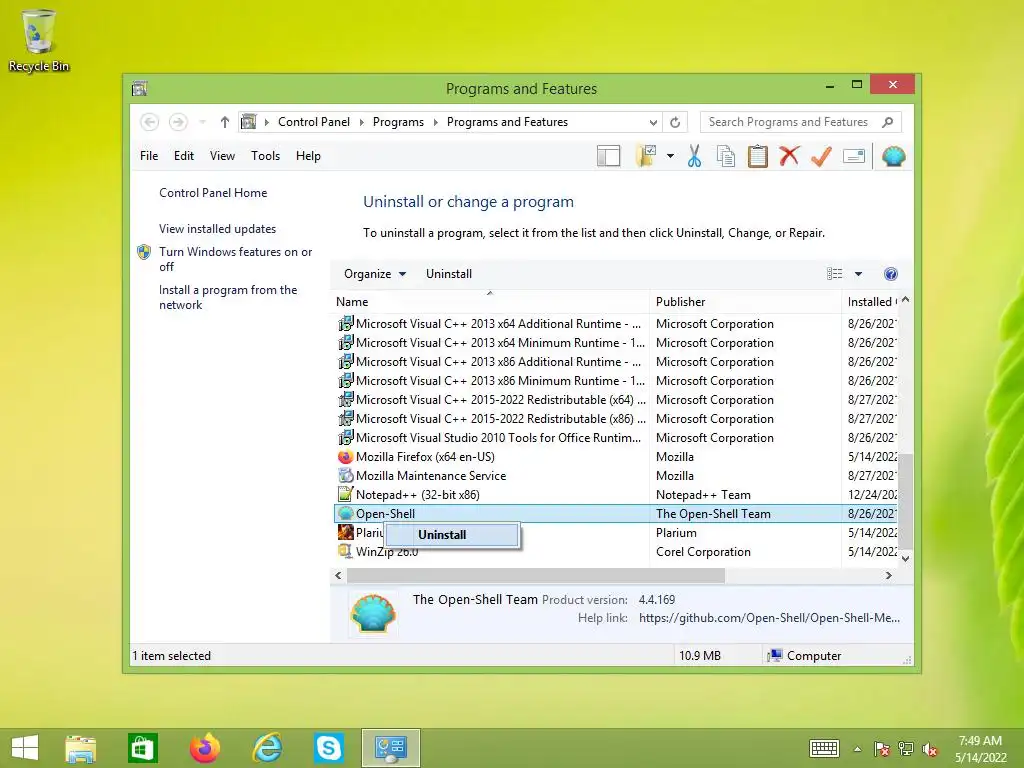Select Mozilla Maintenance Service row
This screenshot has width=1024, height=768.
click(x=616, y=476)
